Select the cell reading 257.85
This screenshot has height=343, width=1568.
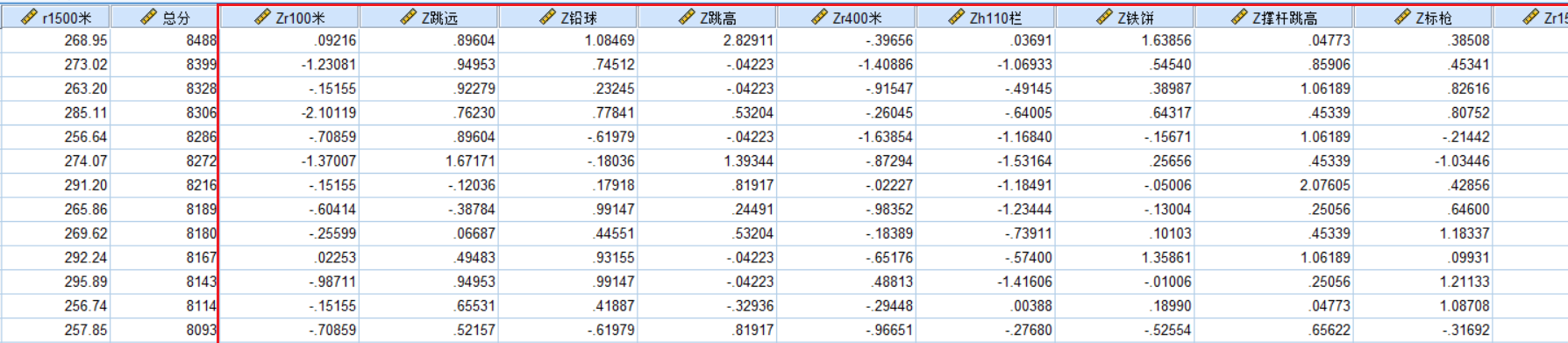[55, 330]
